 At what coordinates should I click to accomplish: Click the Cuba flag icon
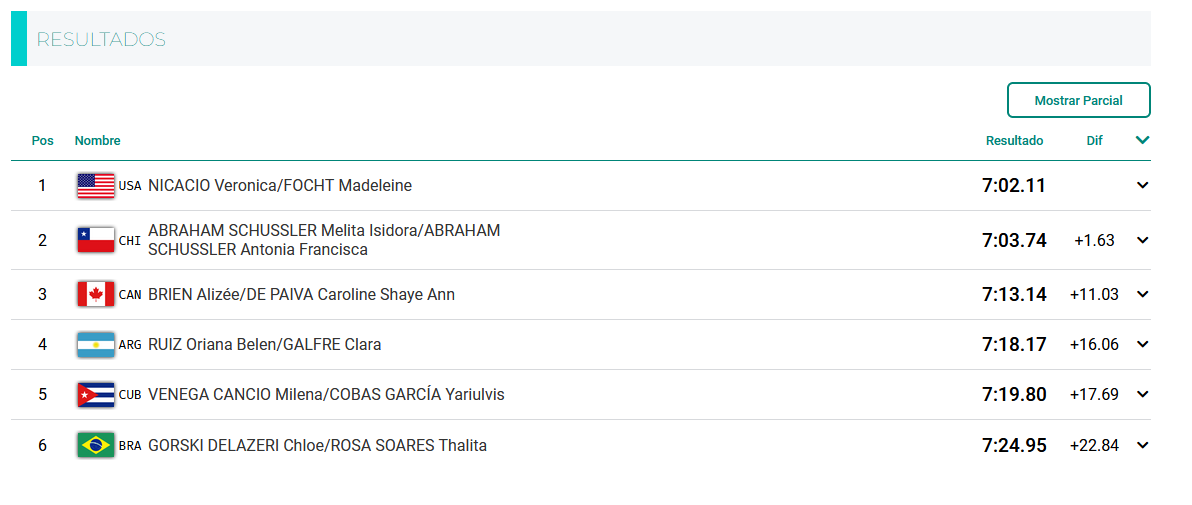pyautogui.click(x=96, y=394)
